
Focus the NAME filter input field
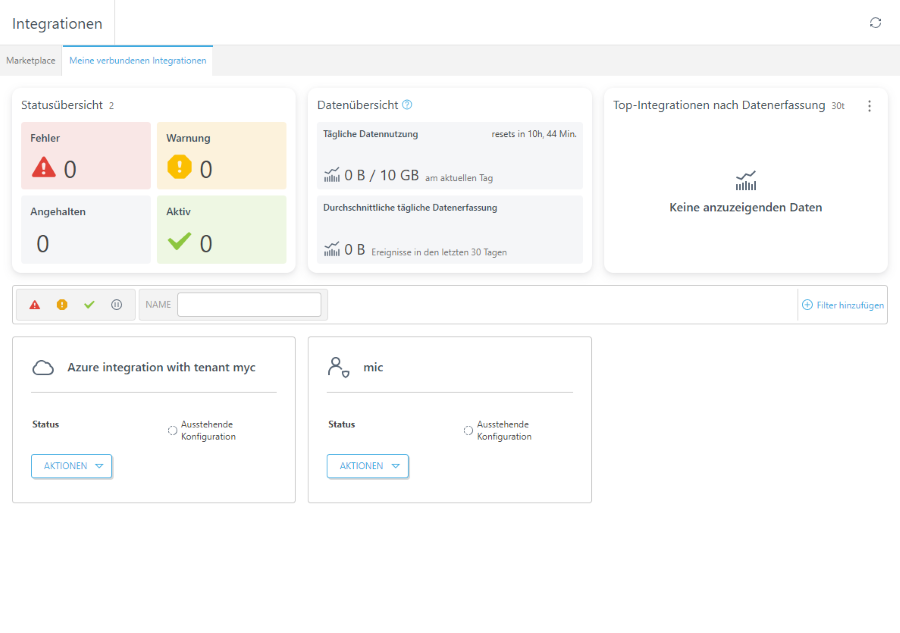(x=249, y=305)
